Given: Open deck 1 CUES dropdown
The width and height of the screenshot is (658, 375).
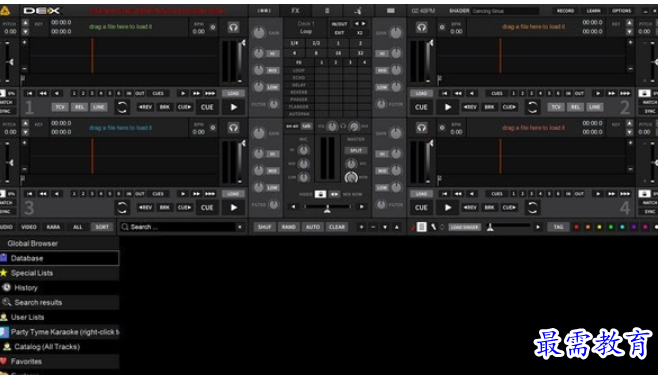Looking at the screenshot, I should point(158,93).
